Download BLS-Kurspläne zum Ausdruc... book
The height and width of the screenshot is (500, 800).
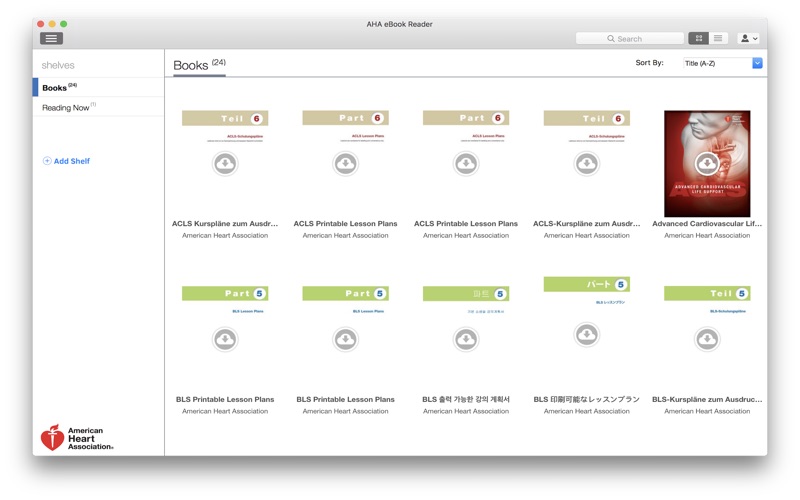pos(707,339)
